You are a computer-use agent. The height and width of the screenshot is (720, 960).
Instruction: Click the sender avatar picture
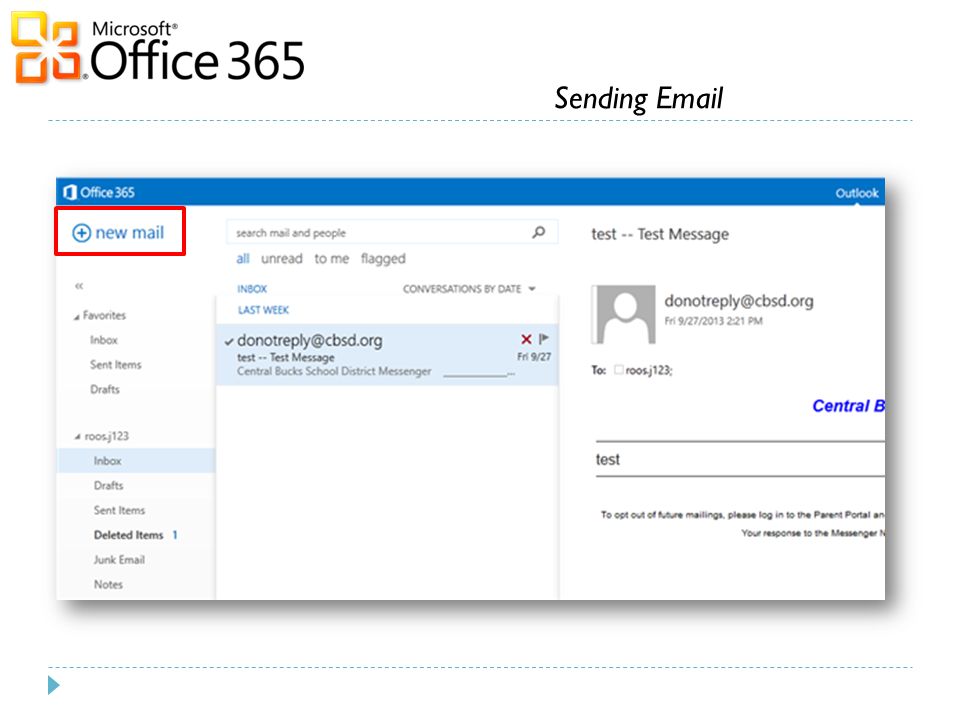624,315
